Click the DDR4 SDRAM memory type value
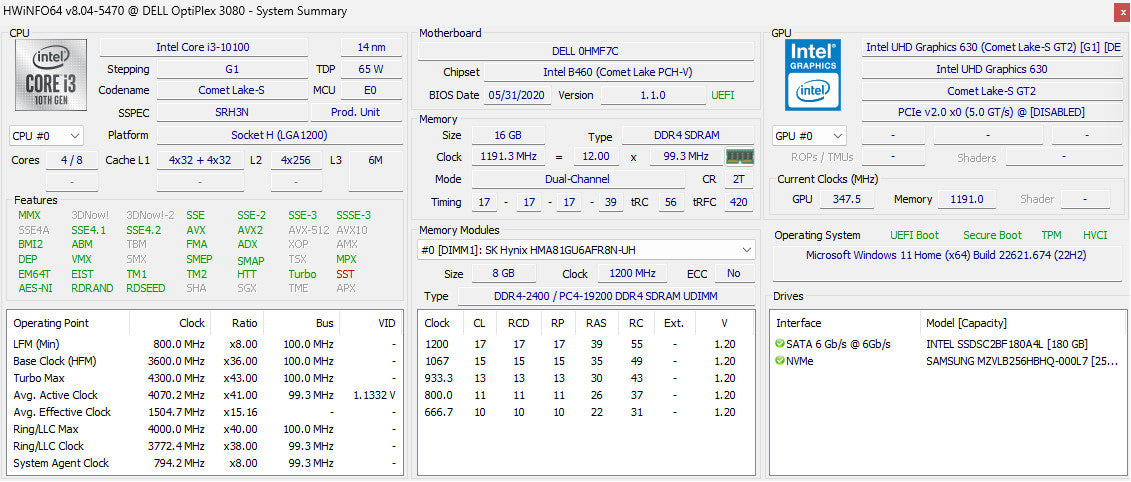The width and height of the screenshot is (1131, 482). 688,136
